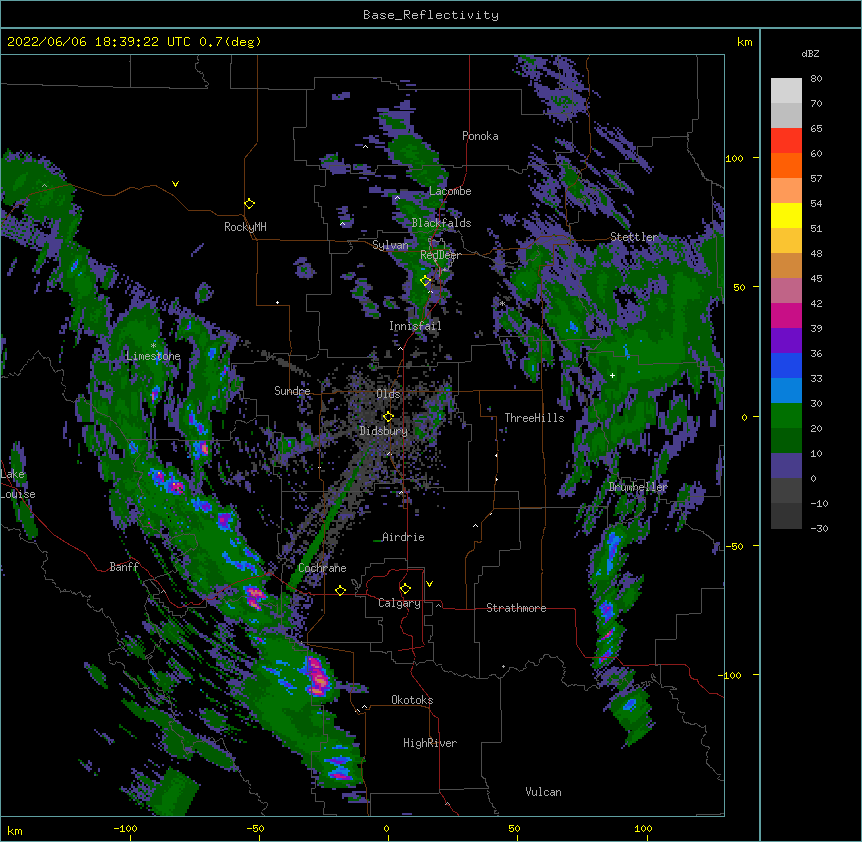Image resolution: width=862 pixels, height=842 pixels.
Task: Select the Sundre town label
Action: click(292, 391)
